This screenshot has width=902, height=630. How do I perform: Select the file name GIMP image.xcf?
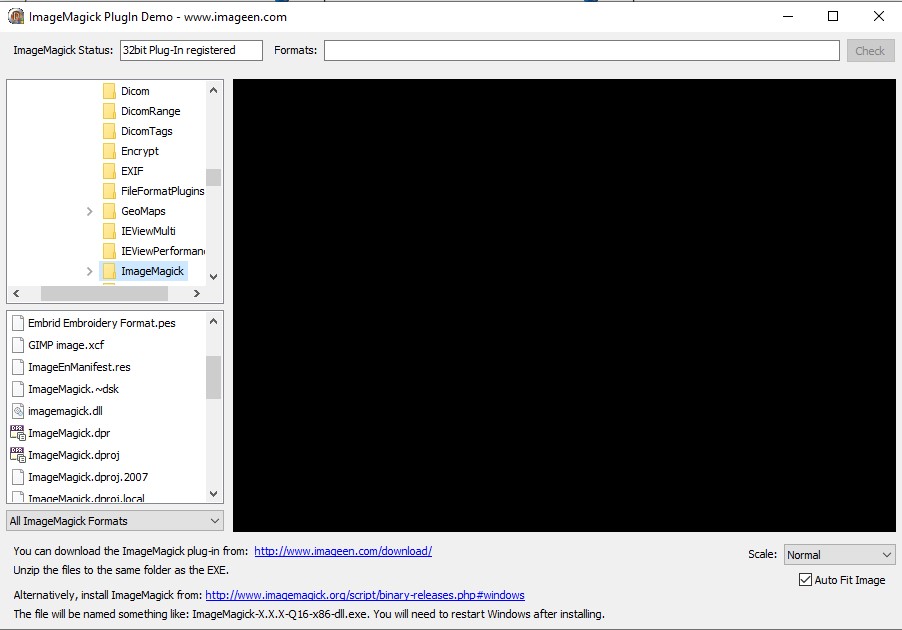[66, 345]
